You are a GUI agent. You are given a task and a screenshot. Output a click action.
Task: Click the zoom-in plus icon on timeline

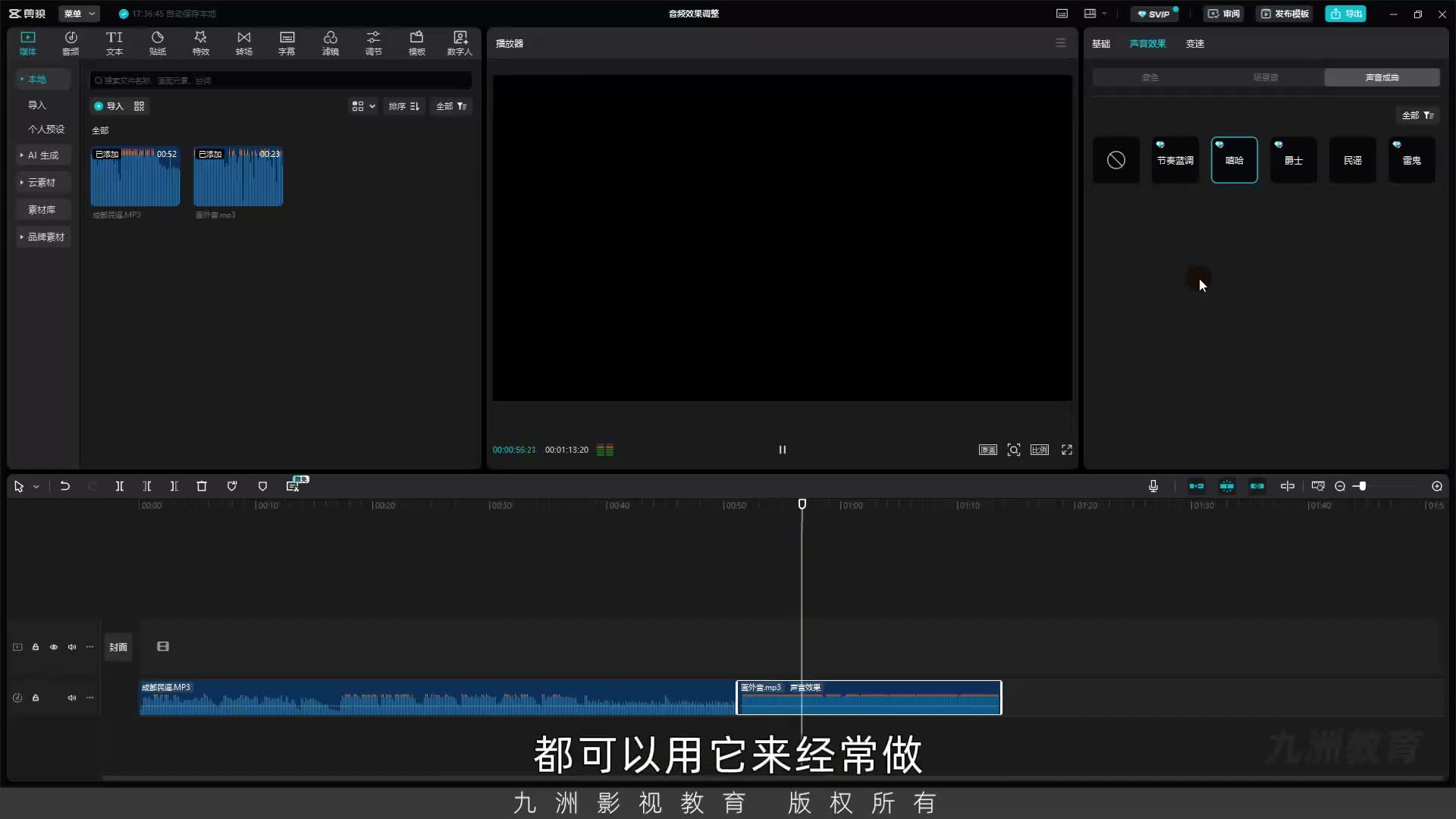(x=1437, y=486)
